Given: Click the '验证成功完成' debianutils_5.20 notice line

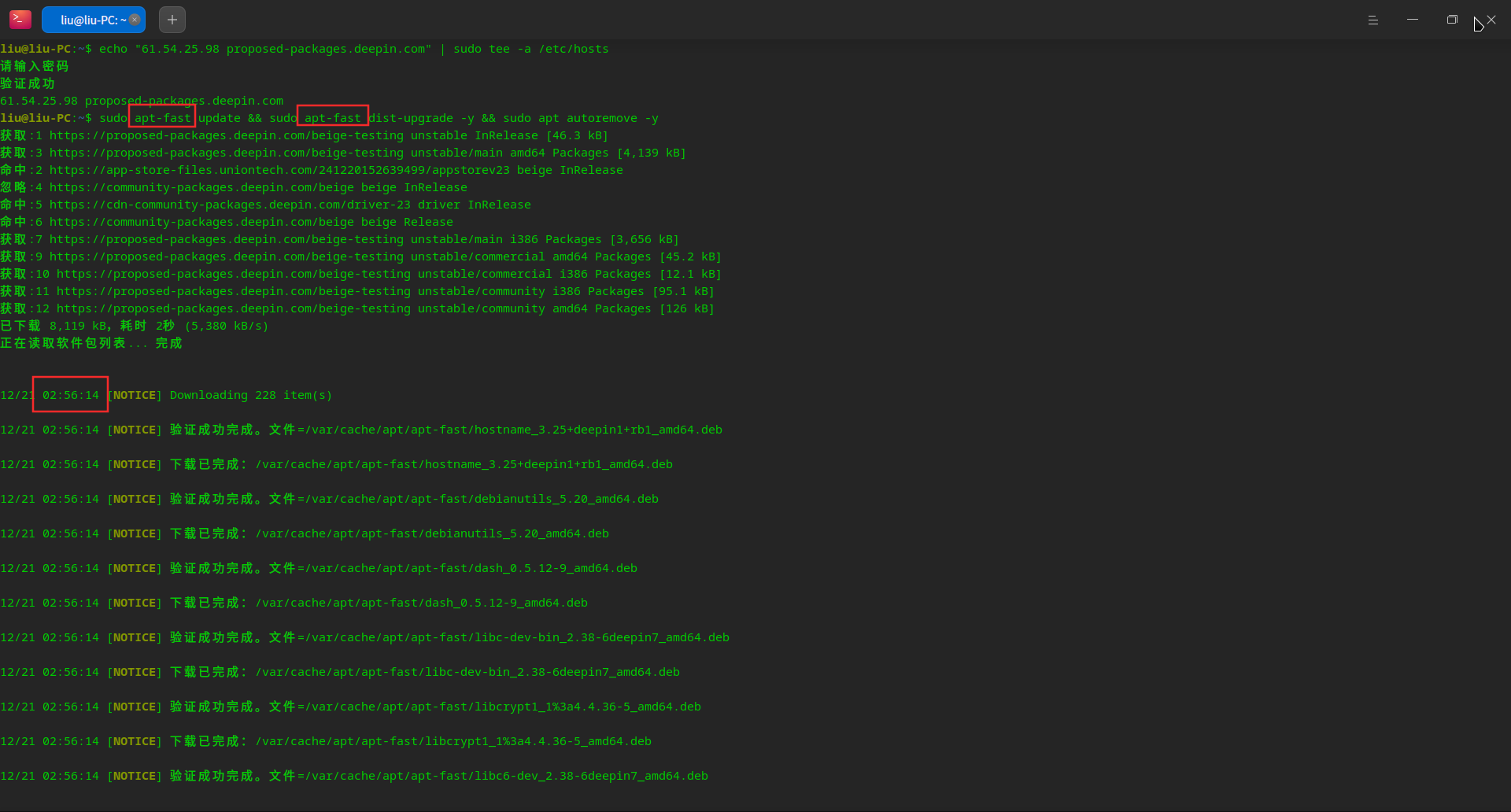Looking at the screenshot, I should (x=329, y=499).
